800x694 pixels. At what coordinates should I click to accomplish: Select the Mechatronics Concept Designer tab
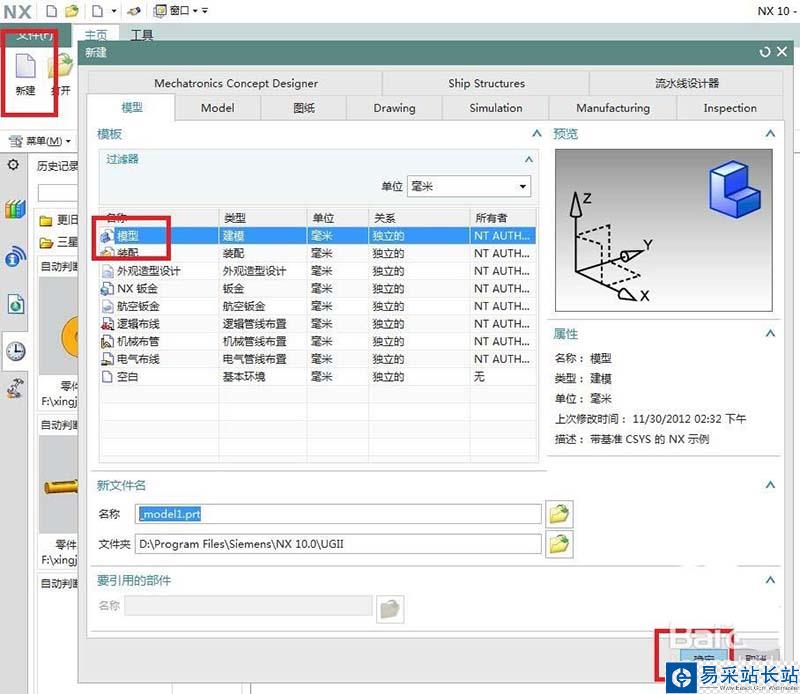click(236, 83)
